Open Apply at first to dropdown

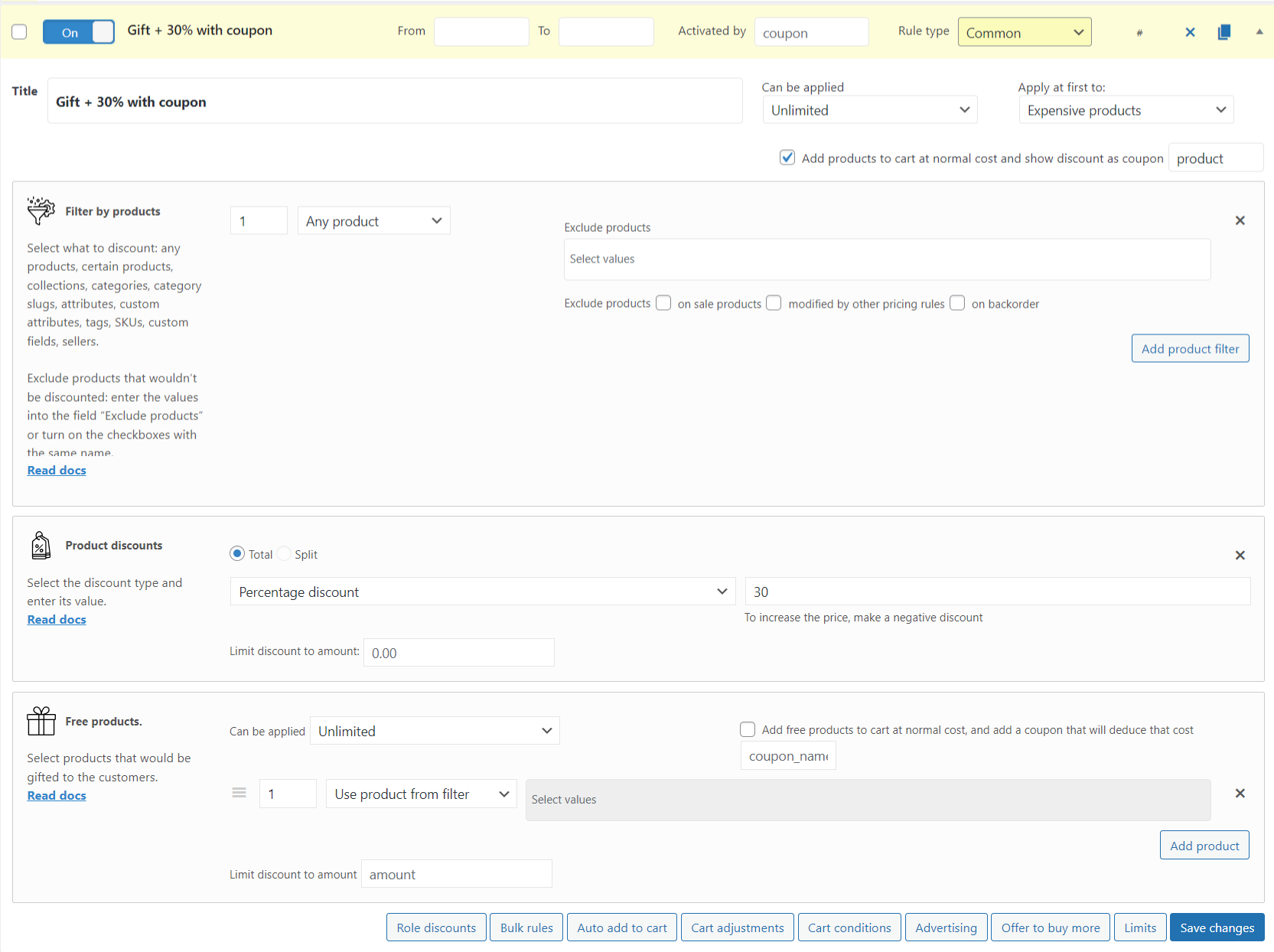tap(1126, 109)
